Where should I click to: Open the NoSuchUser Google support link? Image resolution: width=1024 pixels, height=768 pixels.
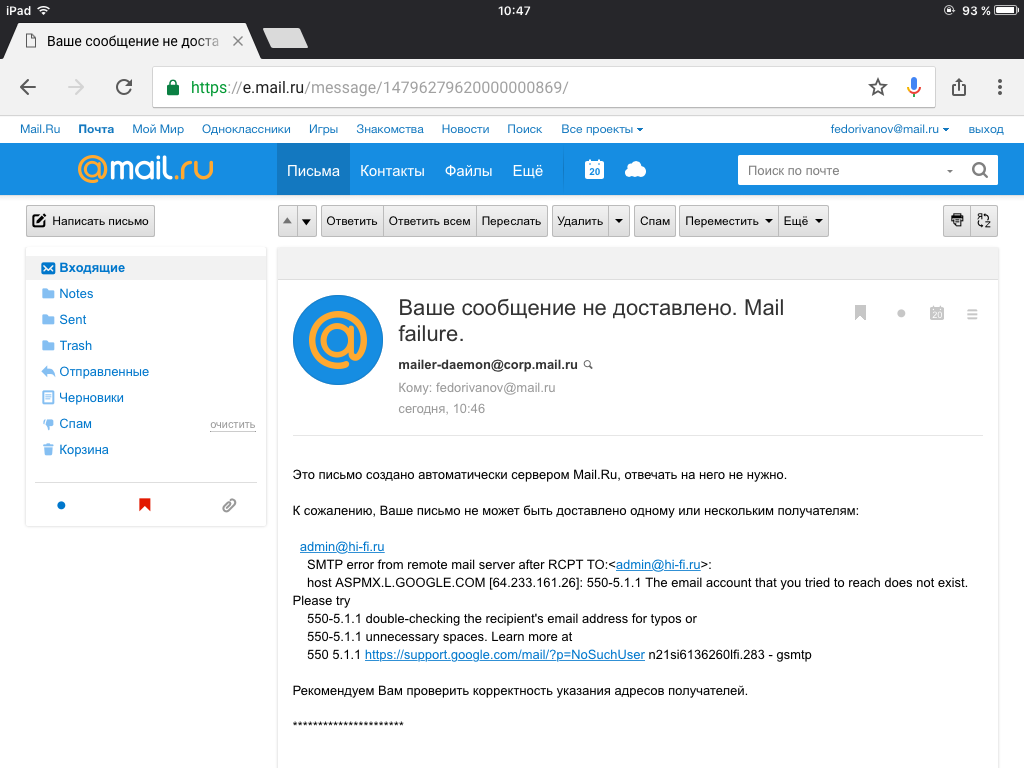[x=504, y=654]
